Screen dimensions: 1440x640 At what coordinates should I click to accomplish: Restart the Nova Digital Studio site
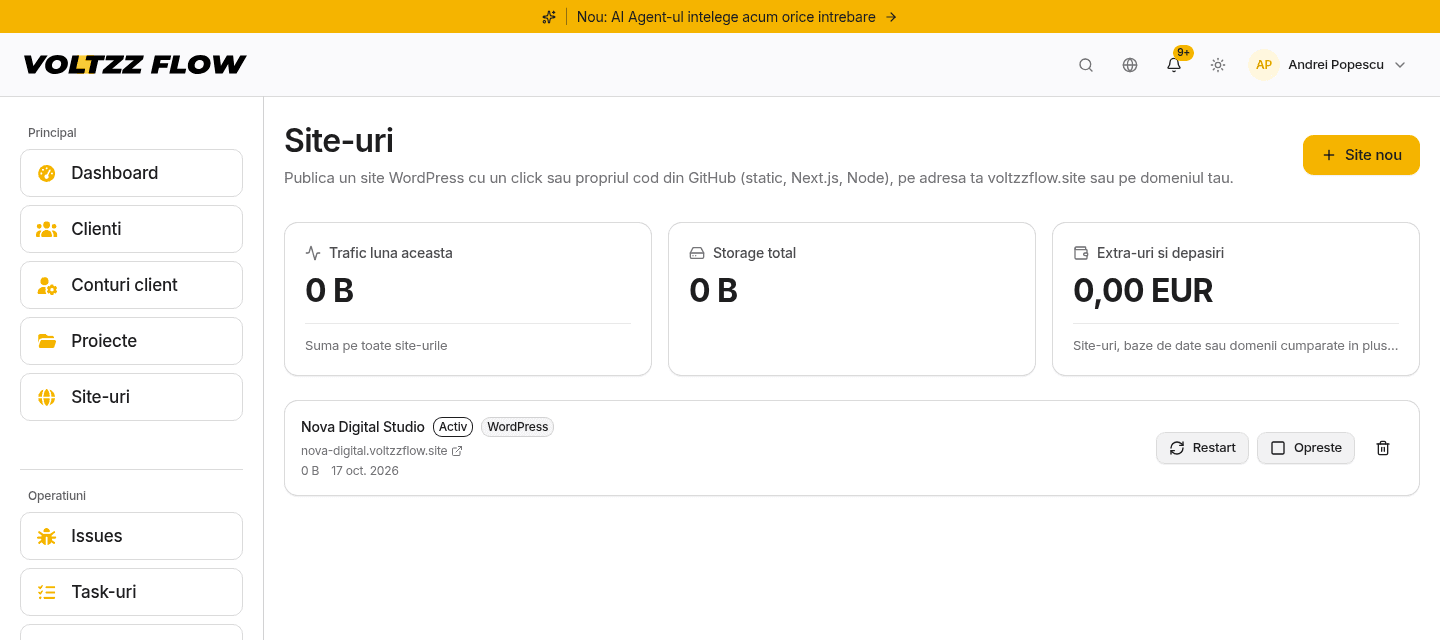pos(1202,448)
